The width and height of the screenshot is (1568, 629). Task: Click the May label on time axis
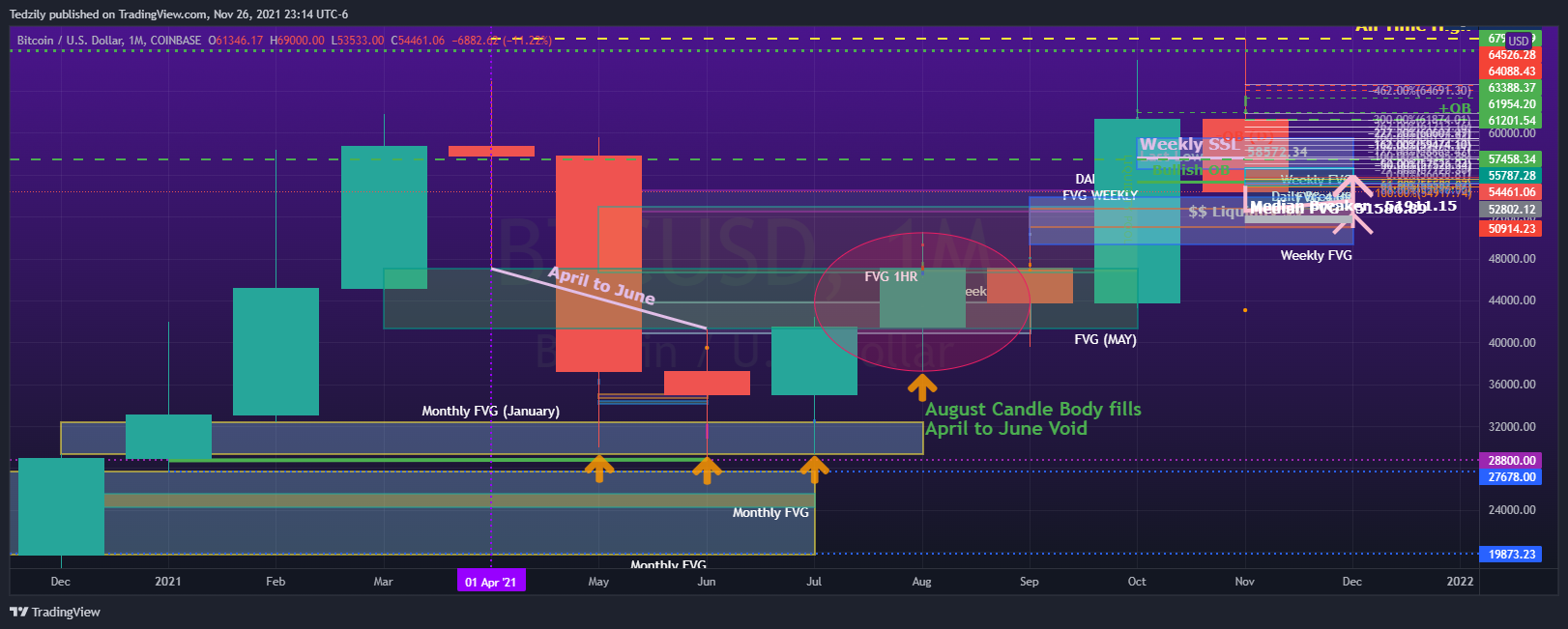[x=598, y=582]
